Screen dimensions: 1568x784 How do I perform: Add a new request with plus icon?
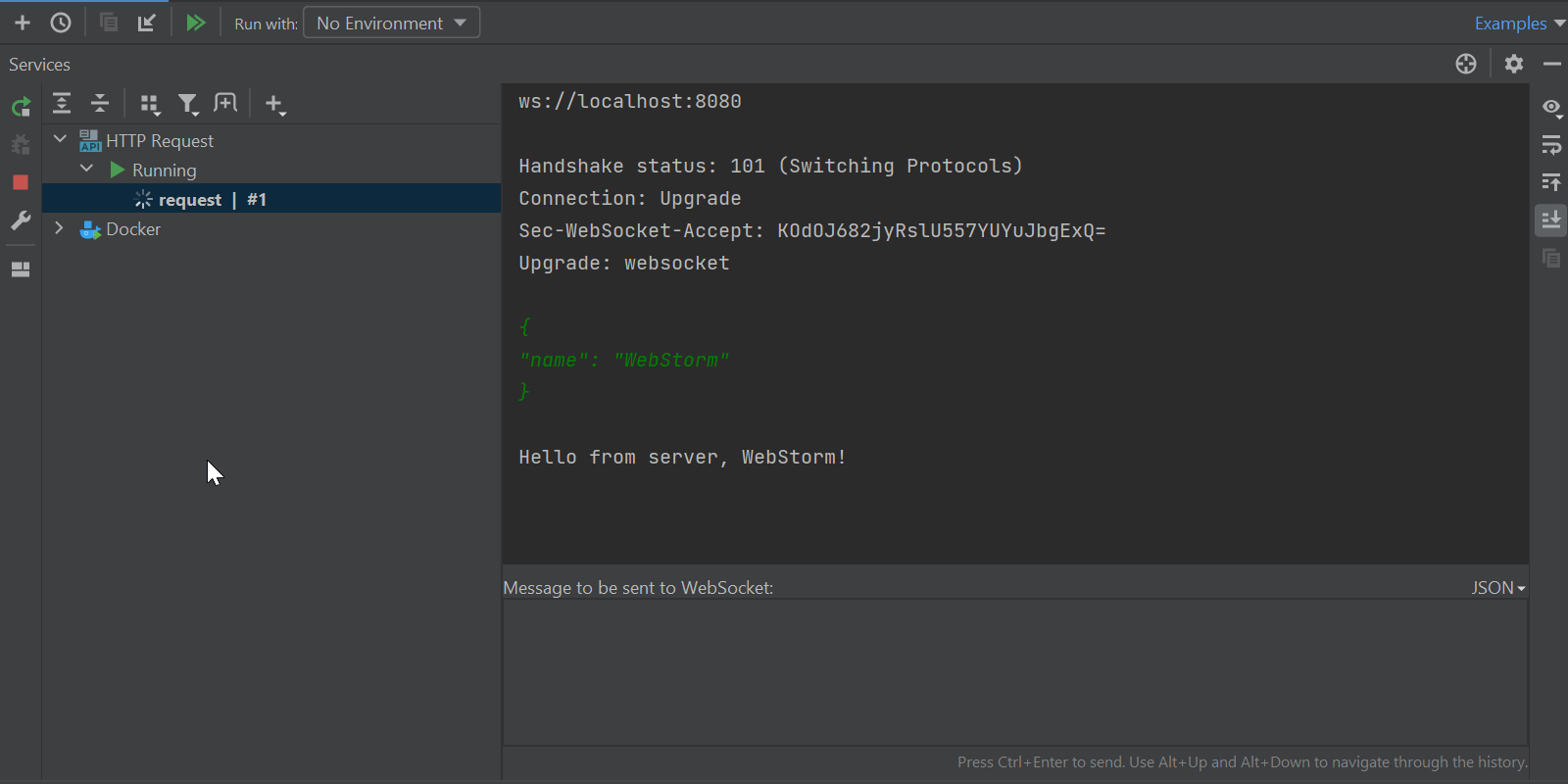[23, 23]
